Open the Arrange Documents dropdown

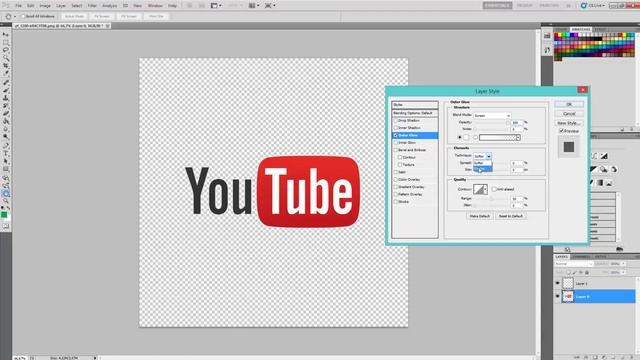tap(255, 6)
